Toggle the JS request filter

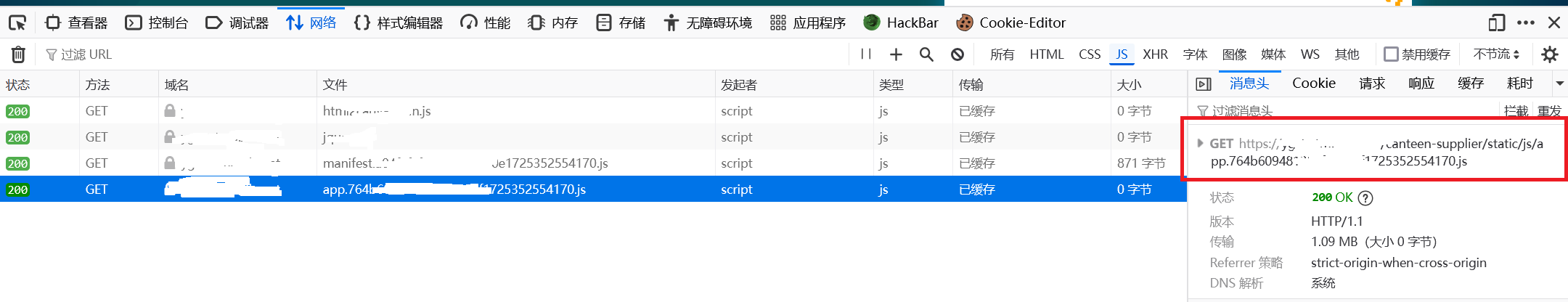click(x=1122, y=54)
